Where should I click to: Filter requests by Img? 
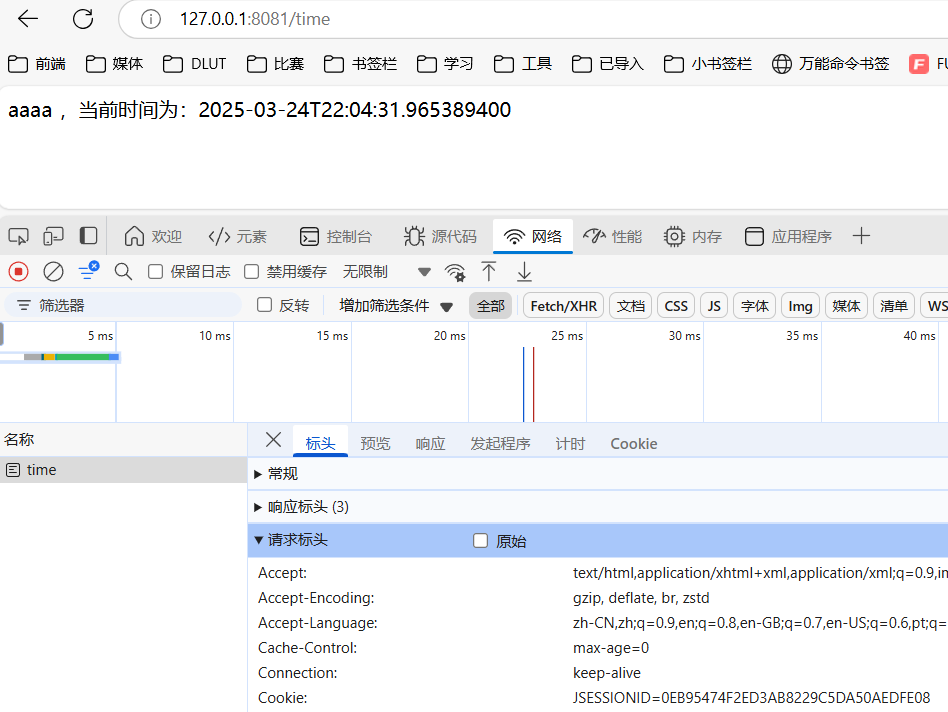(800, 306)
